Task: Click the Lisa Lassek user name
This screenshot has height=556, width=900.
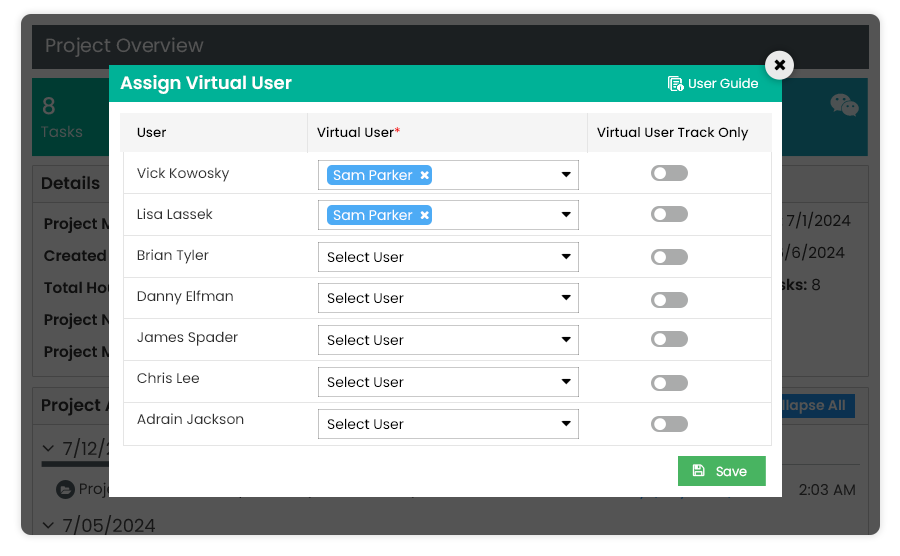Action: [x=174, y=215]
